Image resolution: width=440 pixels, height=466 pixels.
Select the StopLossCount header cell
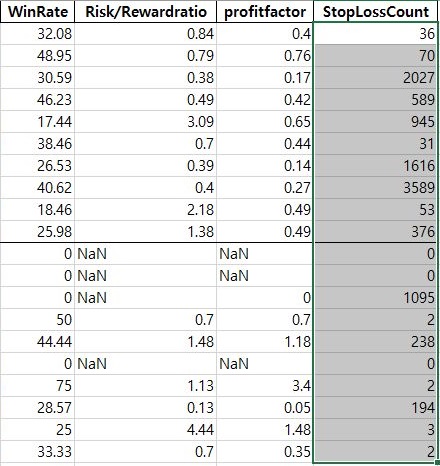[x=375, y=12]
